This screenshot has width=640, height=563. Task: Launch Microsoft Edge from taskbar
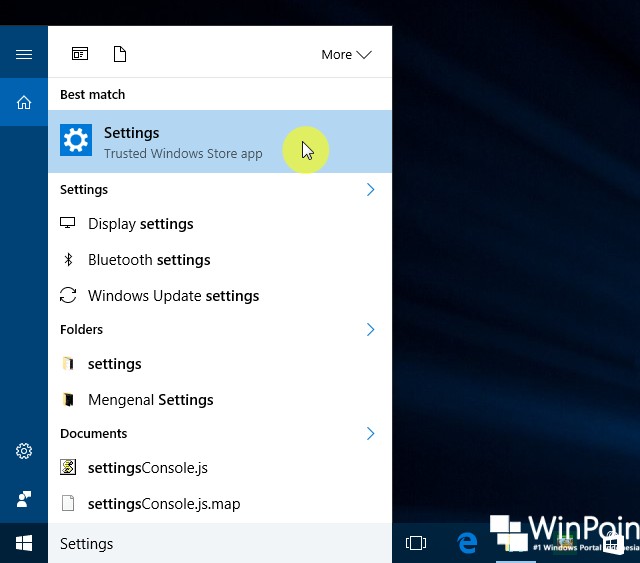(x=467, y=543)
